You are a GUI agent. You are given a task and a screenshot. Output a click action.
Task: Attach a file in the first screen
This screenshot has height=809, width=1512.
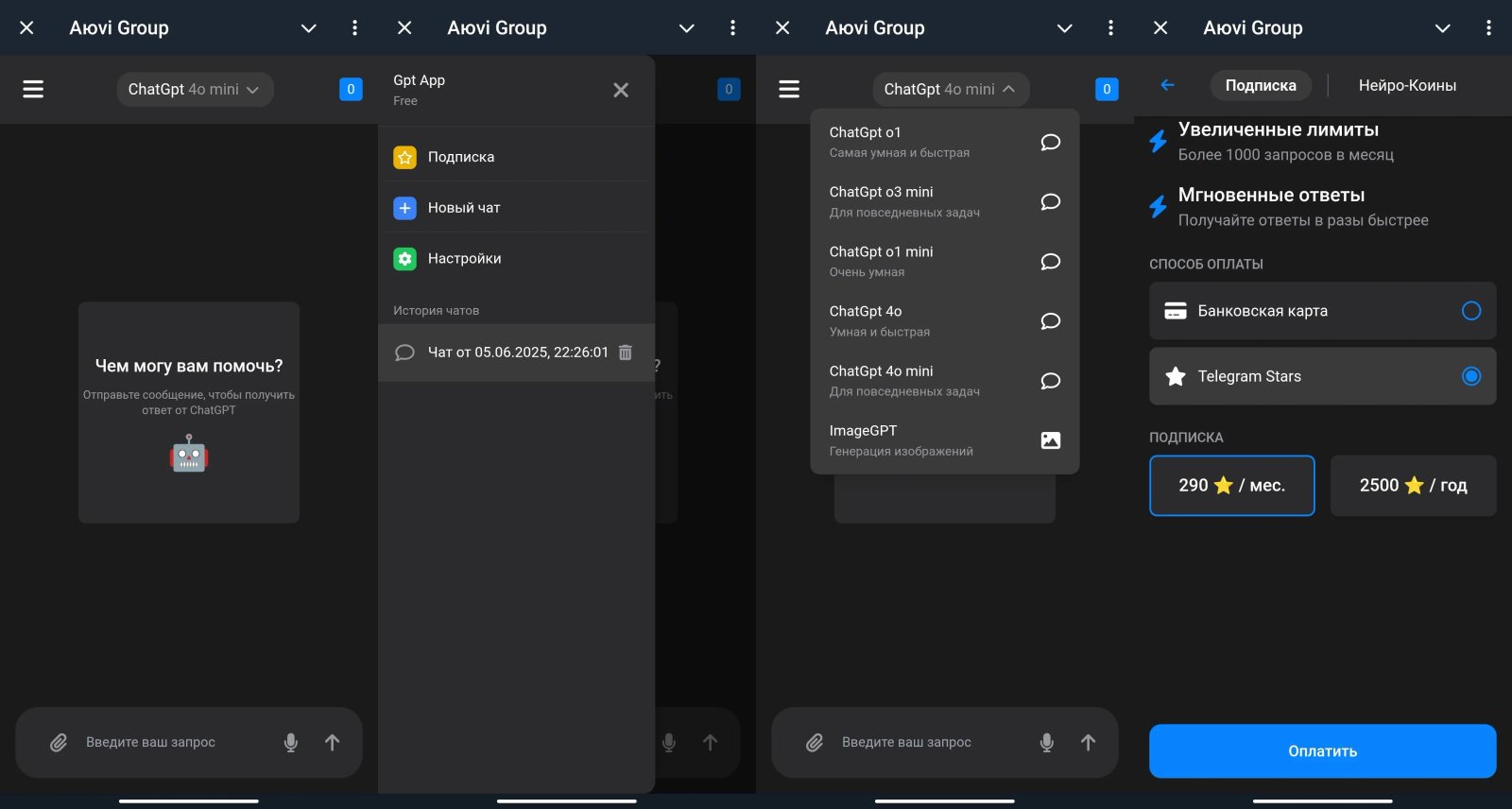[59, 743]
